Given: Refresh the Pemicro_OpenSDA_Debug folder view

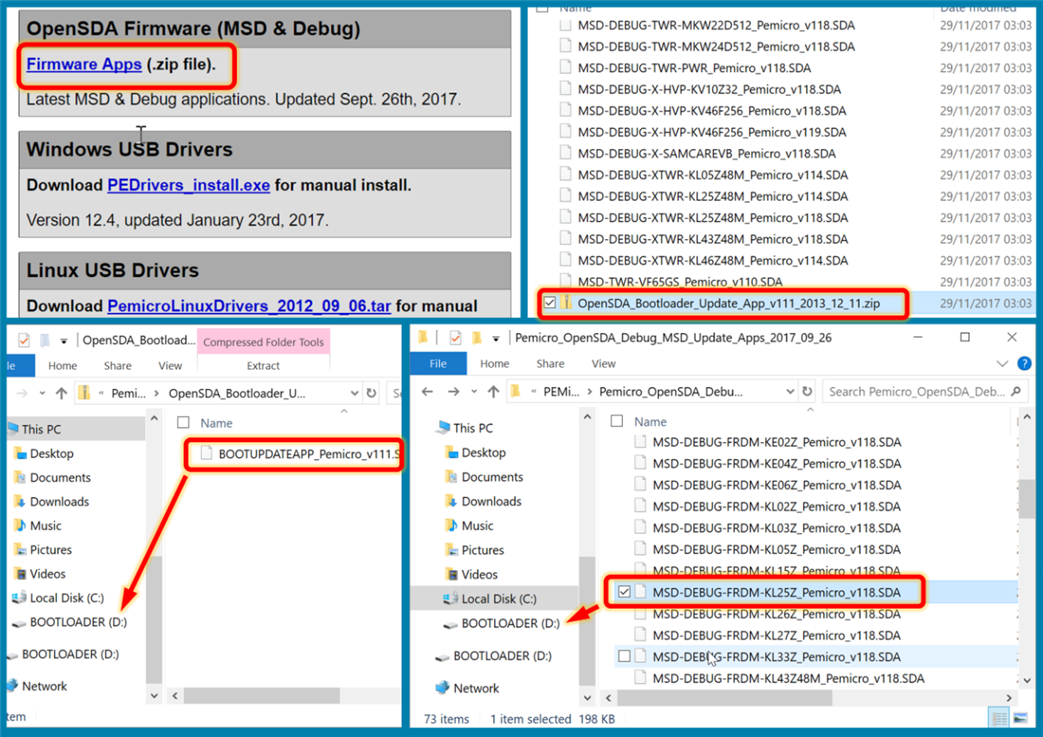Looking at the screenshot, I should tap(807, 392).
